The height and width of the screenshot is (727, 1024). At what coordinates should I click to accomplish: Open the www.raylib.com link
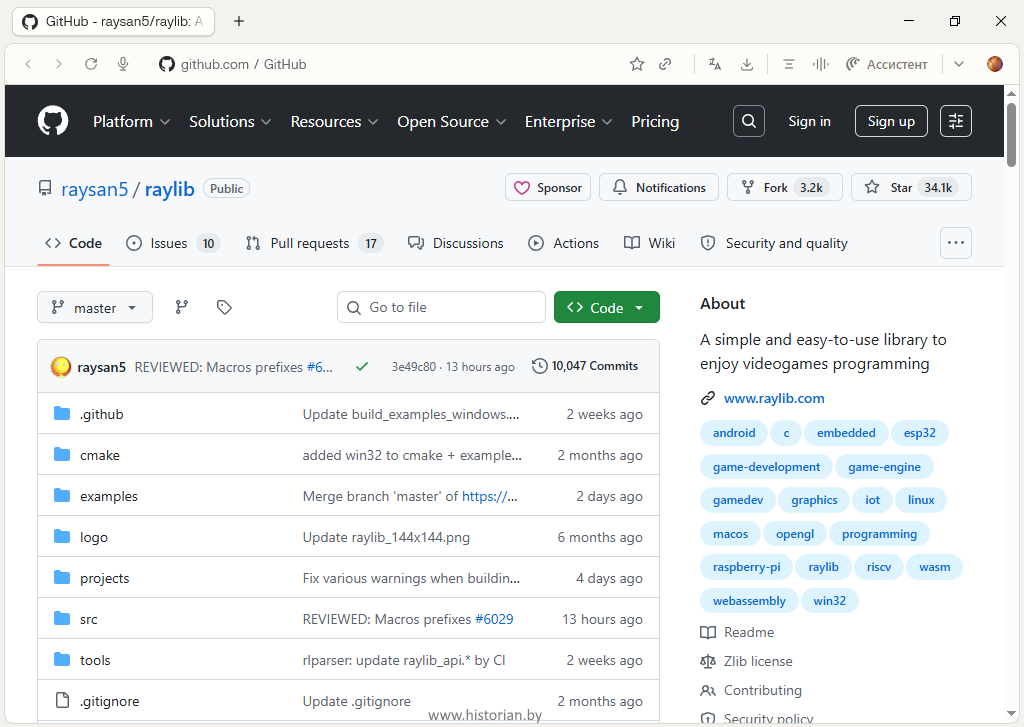[x=774, y=398]
